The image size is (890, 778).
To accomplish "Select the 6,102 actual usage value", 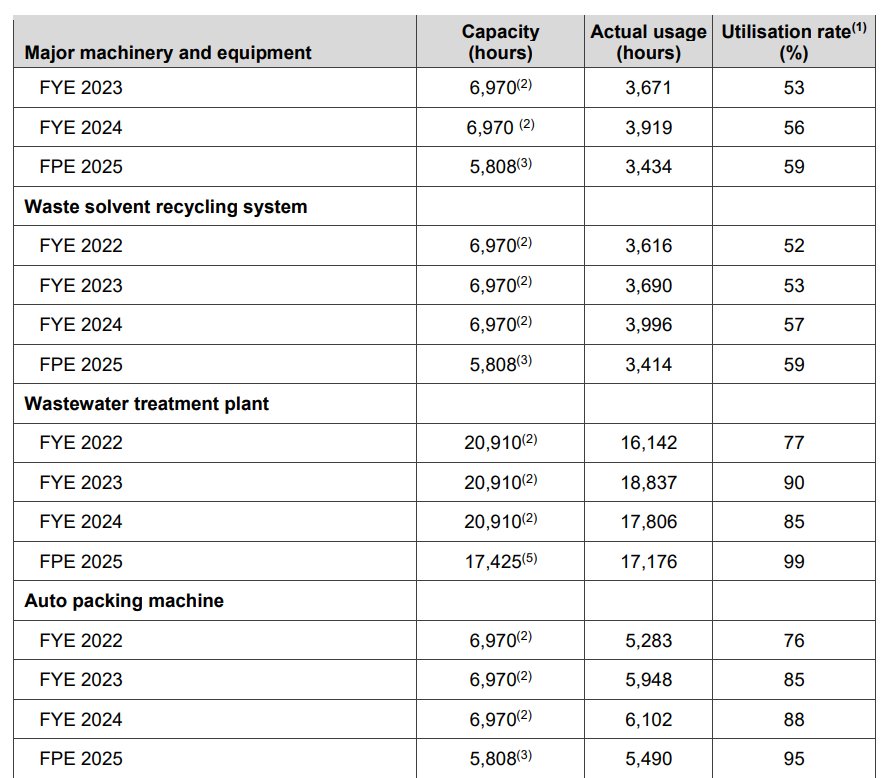I will click(x=648, y=719).
